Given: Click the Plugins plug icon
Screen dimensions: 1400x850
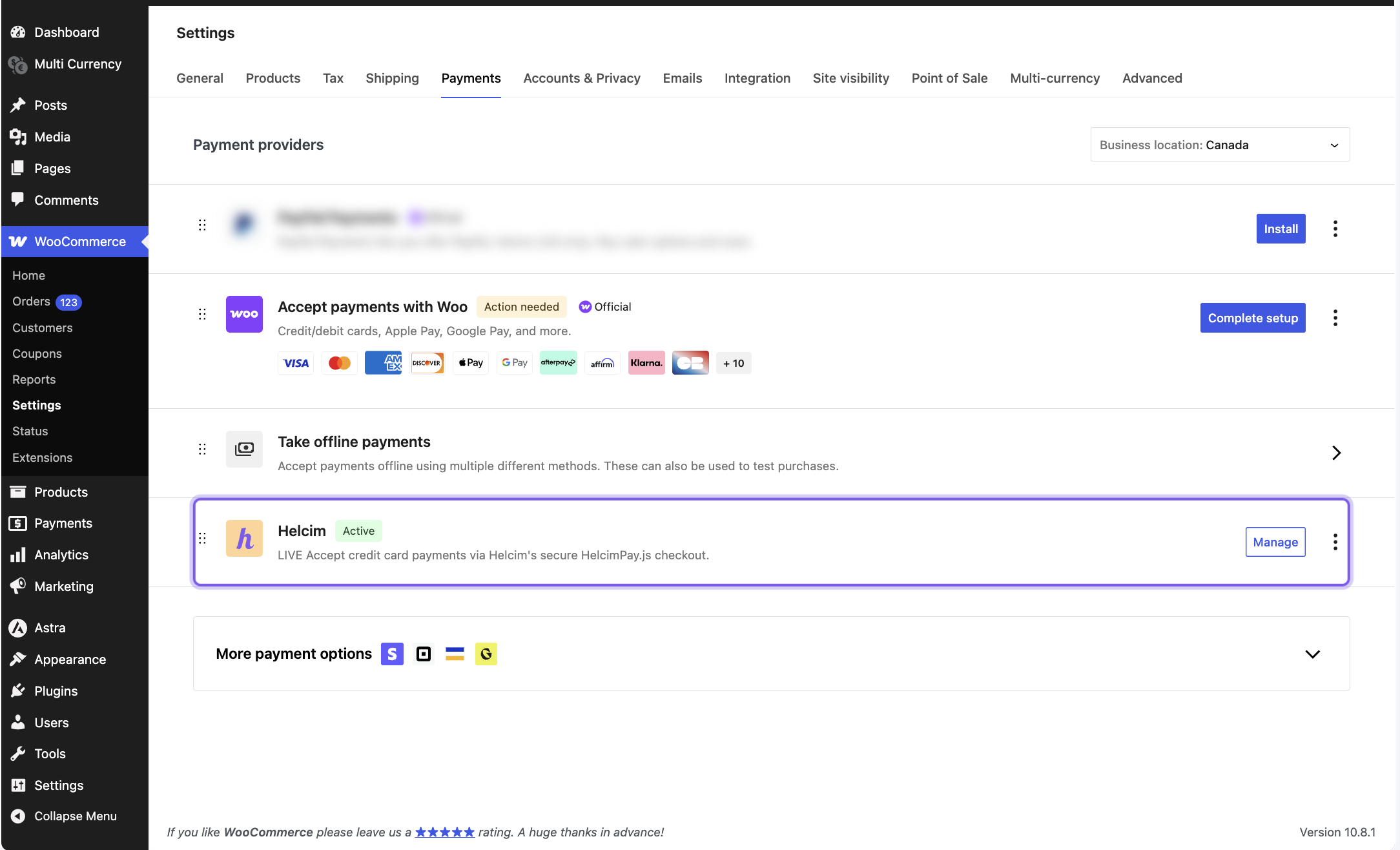Looking at the screenshot, I should (x=18, y=691).
